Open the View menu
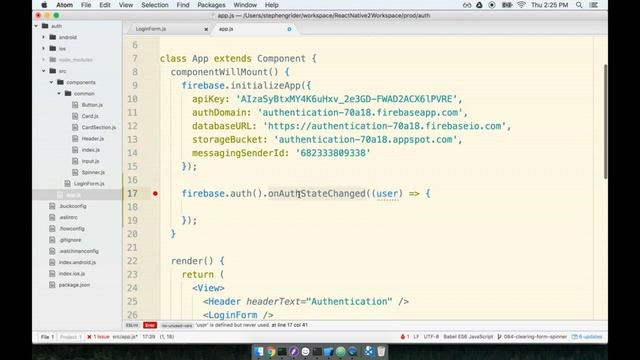Image resolution: width=640 pixels, height=360 pixels. point(126,5)
